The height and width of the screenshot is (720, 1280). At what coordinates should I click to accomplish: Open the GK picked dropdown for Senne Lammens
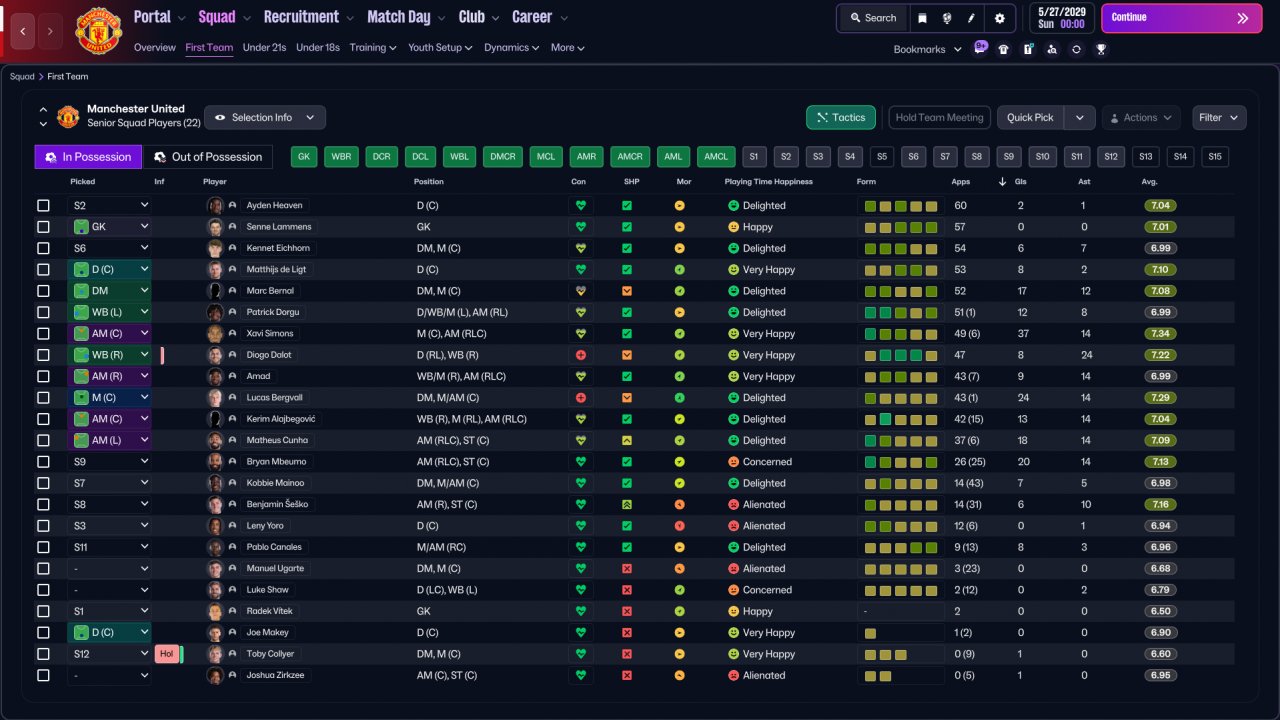tap(109, 227)
